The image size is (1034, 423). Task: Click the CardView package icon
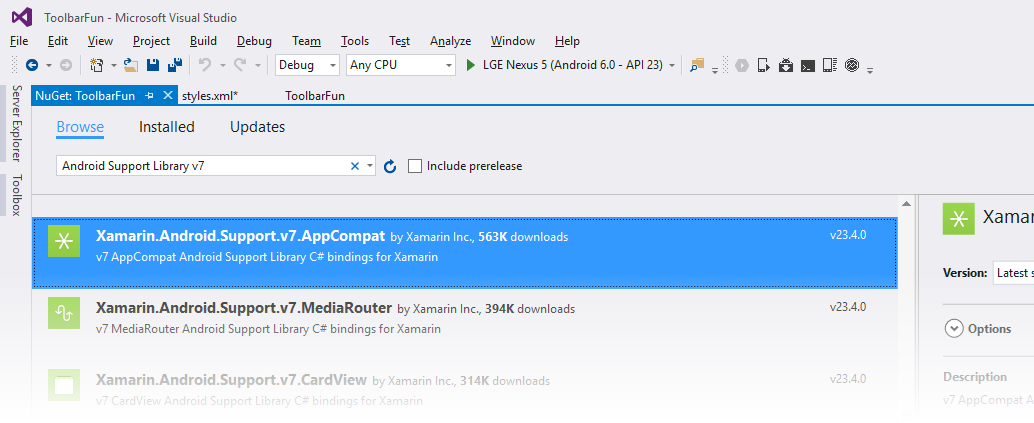(x=64, y=385)
